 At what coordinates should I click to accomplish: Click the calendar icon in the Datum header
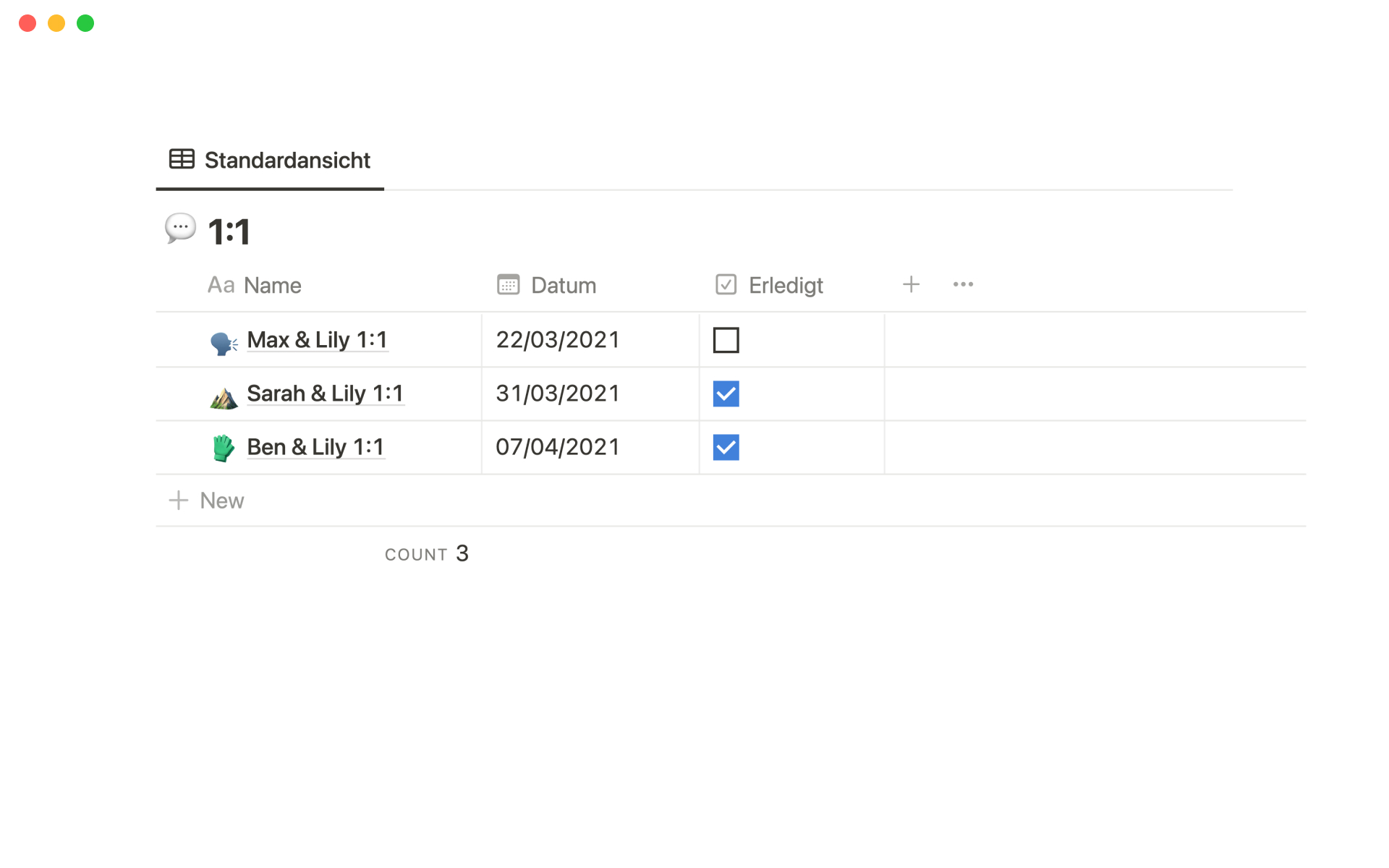[508, 285]
